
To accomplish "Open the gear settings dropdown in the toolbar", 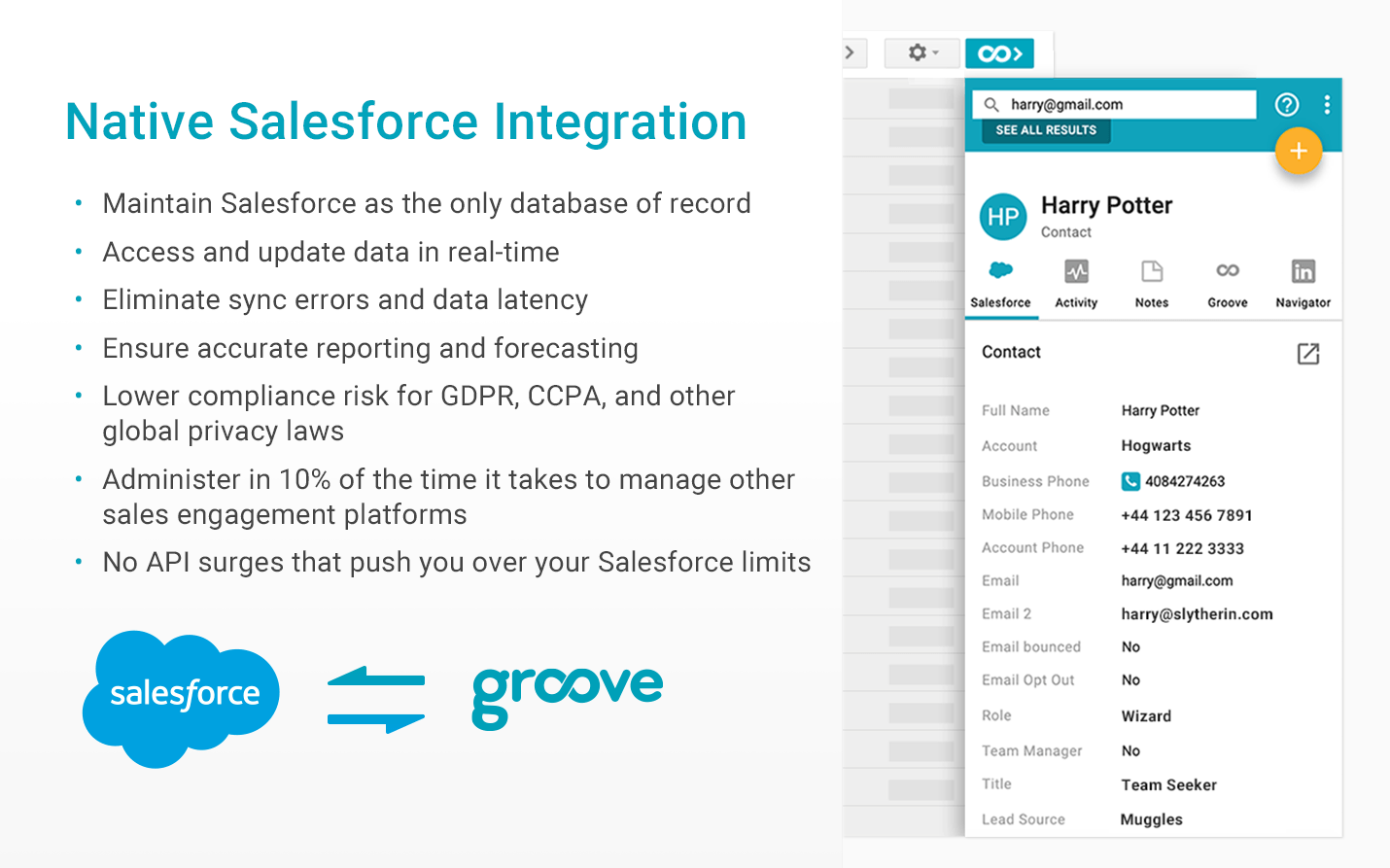I will 920,53.
